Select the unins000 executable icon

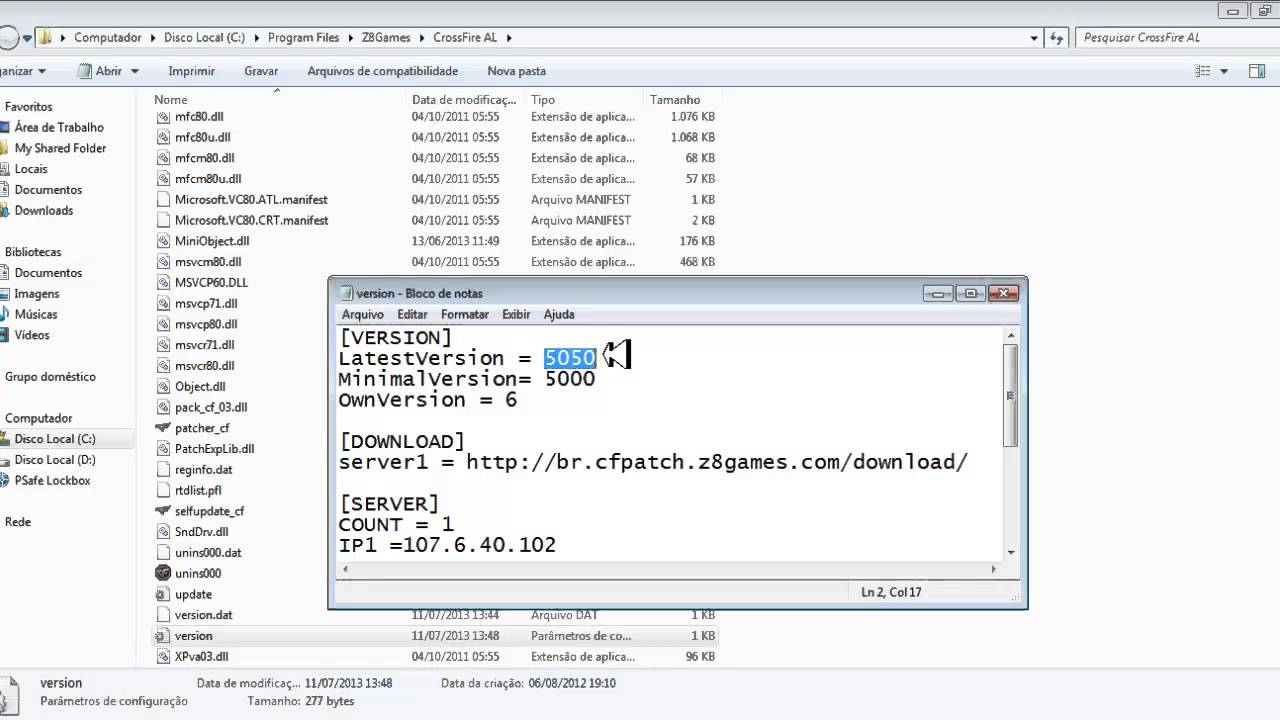tap(164, 573)
